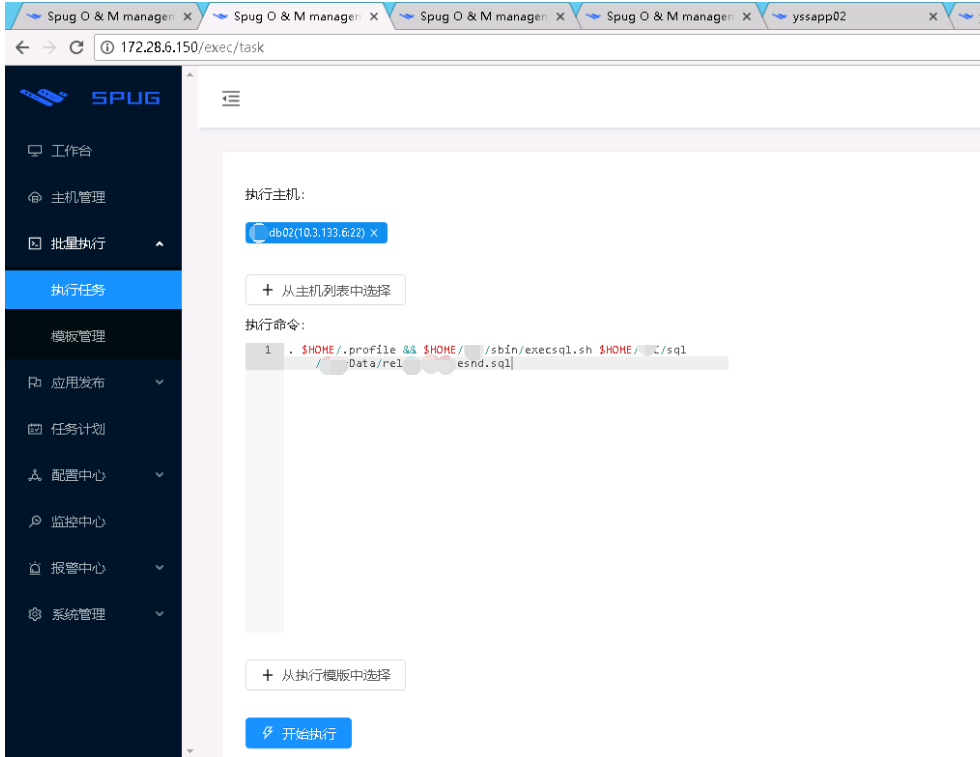Viewport: 980px width, 757px height.
Task: Open 模板管理 submenu item
Action: tap(93, 336)
